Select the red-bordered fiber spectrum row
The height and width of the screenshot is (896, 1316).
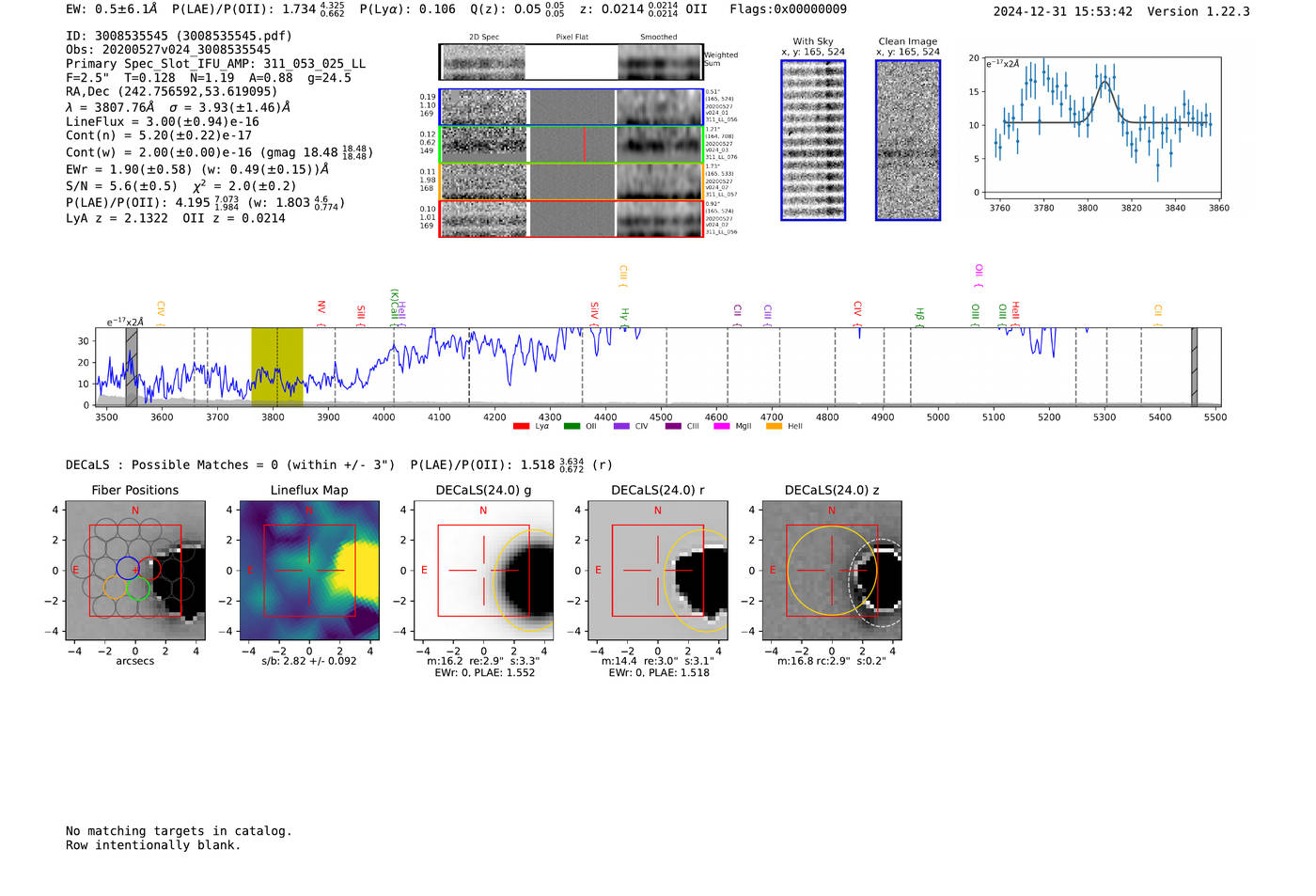click(x=571, y=218)
